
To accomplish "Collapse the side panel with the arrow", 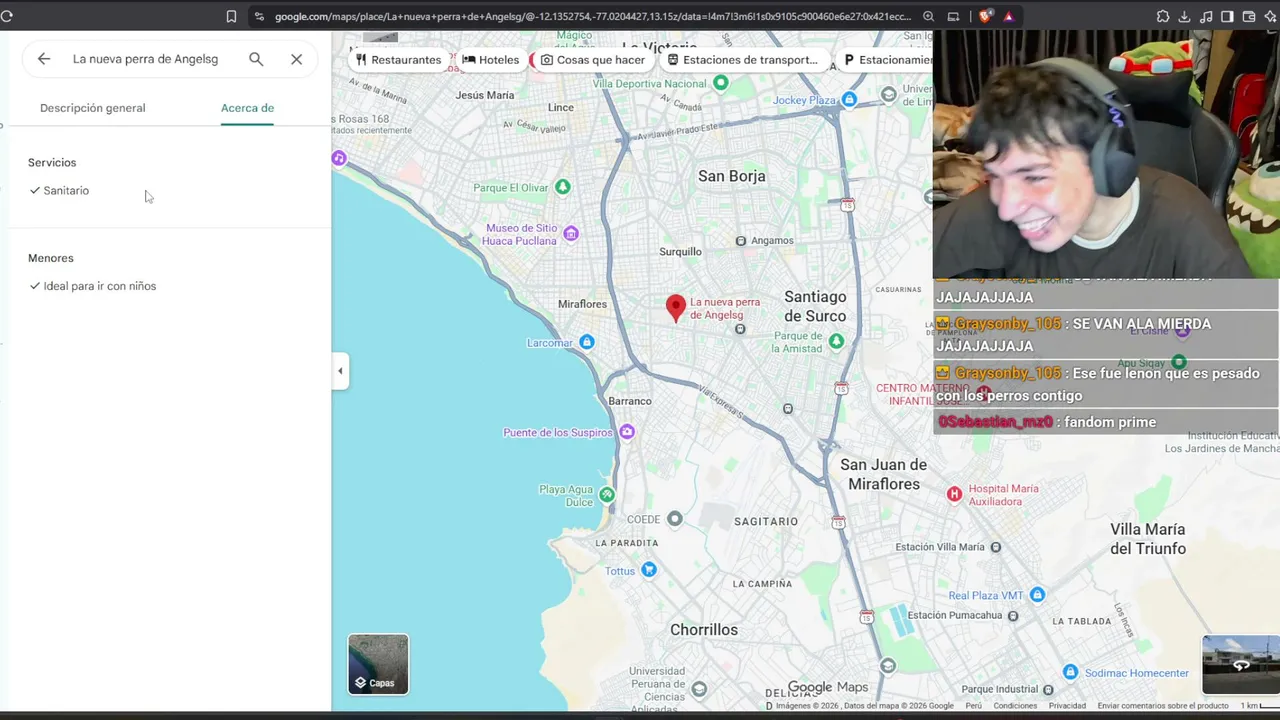I will 340,371.
